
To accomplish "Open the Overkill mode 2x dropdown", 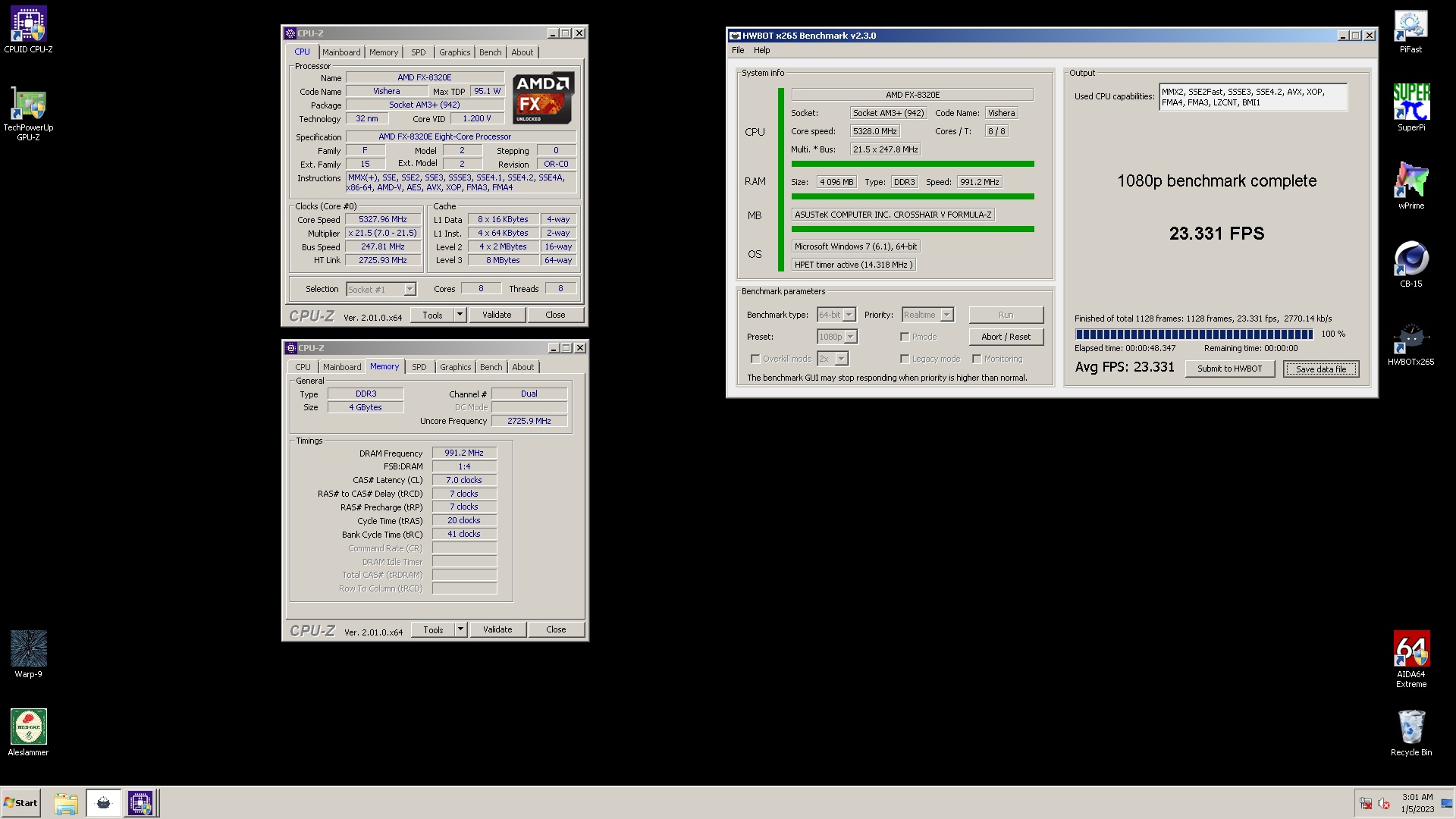I will click(x=833, y=359).
